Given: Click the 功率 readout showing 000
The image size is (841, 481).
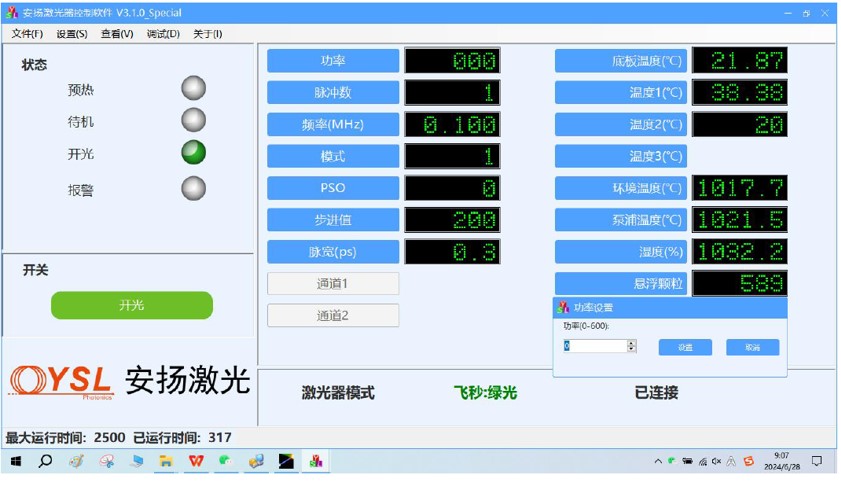Looking at the screenshot, I should (x=452, y=61).
